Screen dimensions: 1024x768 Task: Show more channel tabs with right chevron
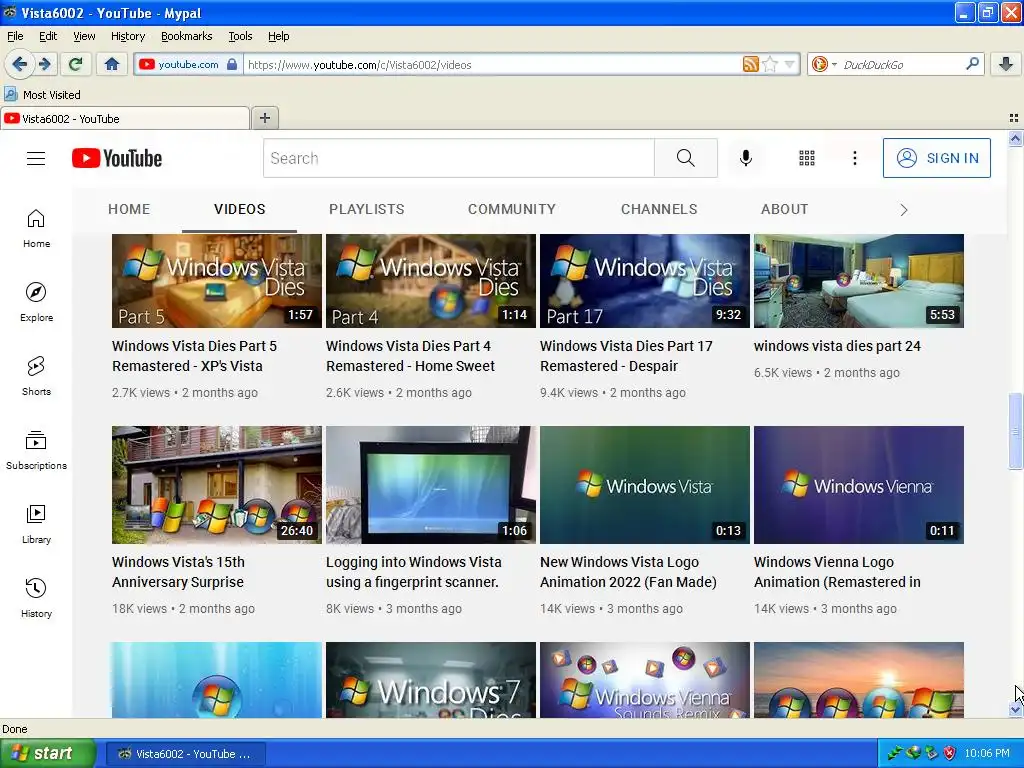[904, 210]
